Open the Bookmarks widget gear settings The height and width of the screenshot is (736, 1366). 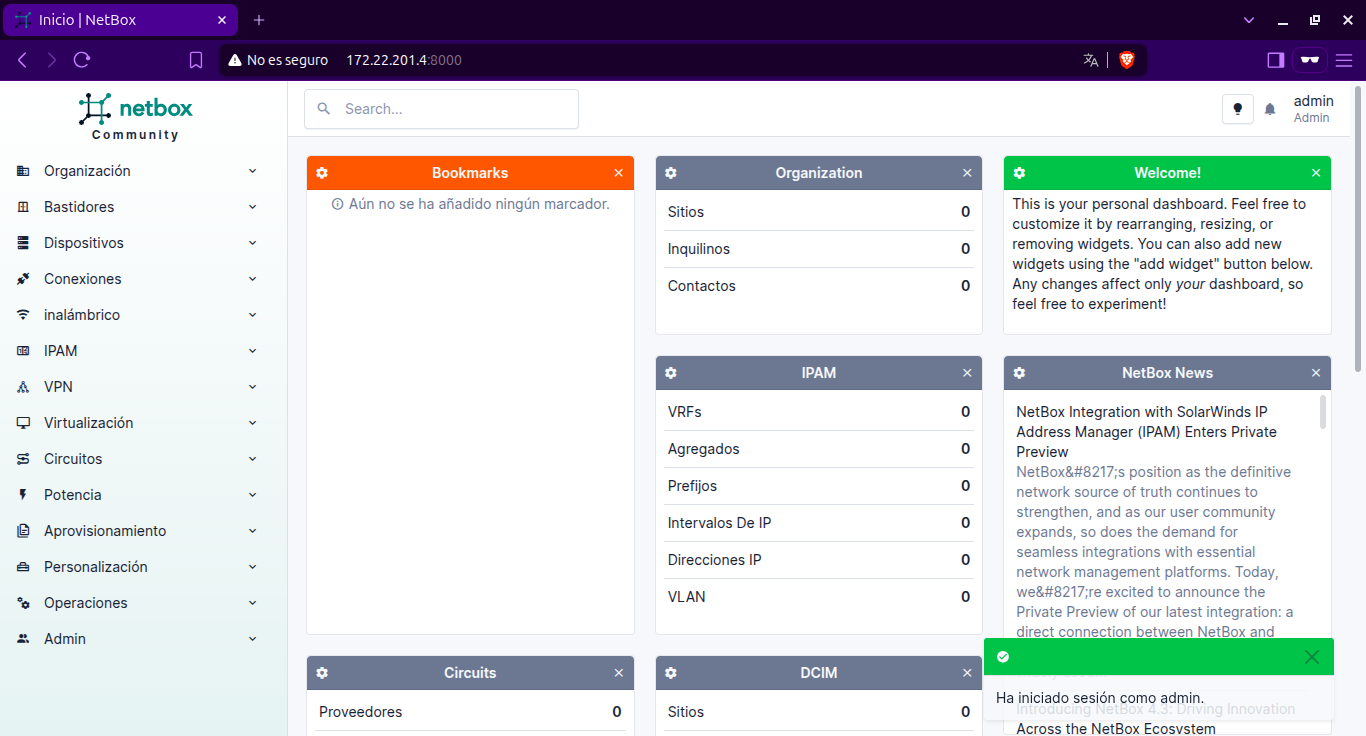(322, 173)
